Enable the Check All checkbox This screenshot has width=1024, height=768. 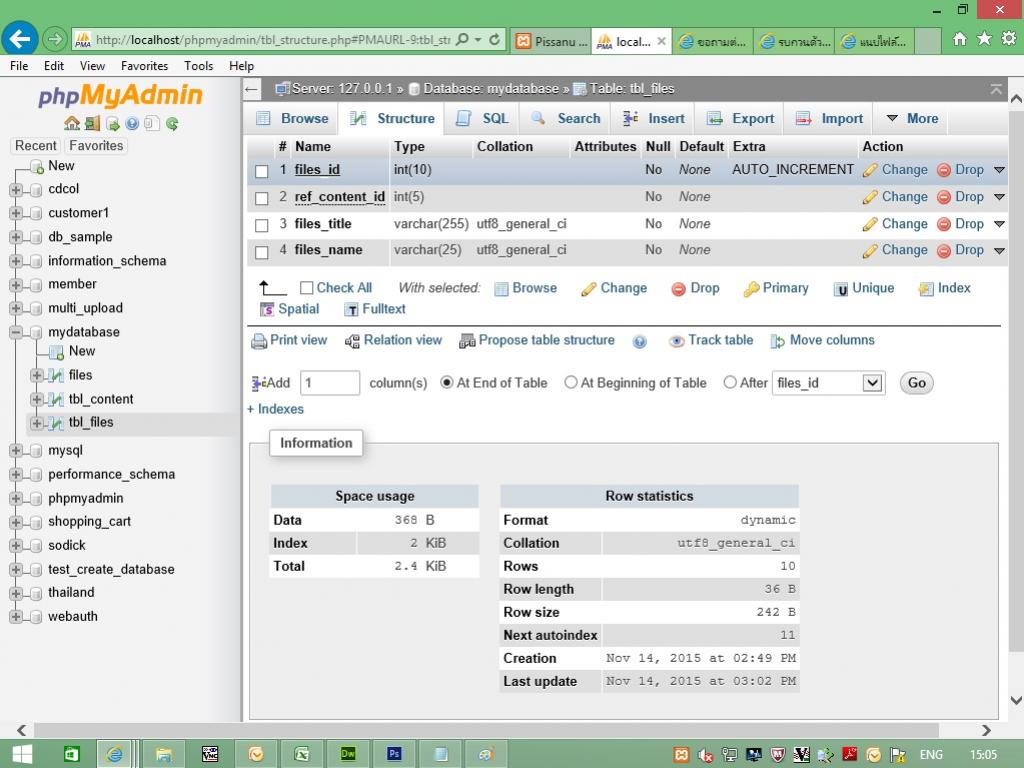pyautogui.click(x=307, y=288)
